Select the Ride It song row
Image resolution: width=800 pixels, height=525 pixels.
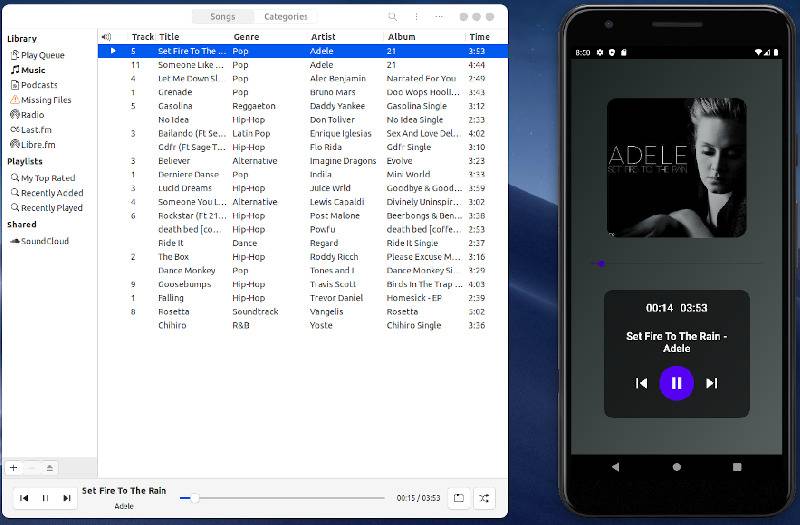coord(303,243)
